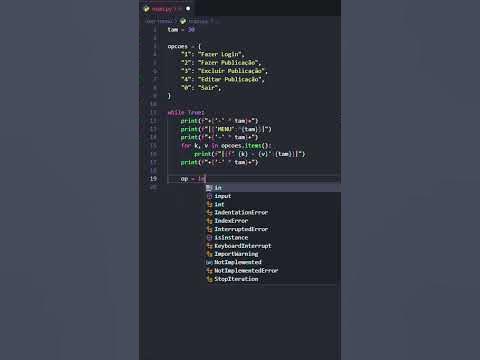Click the '"1": "Fazer login"' dictionary entry
Image resolution: width=480 pixels, height=360 pixels.
point(213,54)
